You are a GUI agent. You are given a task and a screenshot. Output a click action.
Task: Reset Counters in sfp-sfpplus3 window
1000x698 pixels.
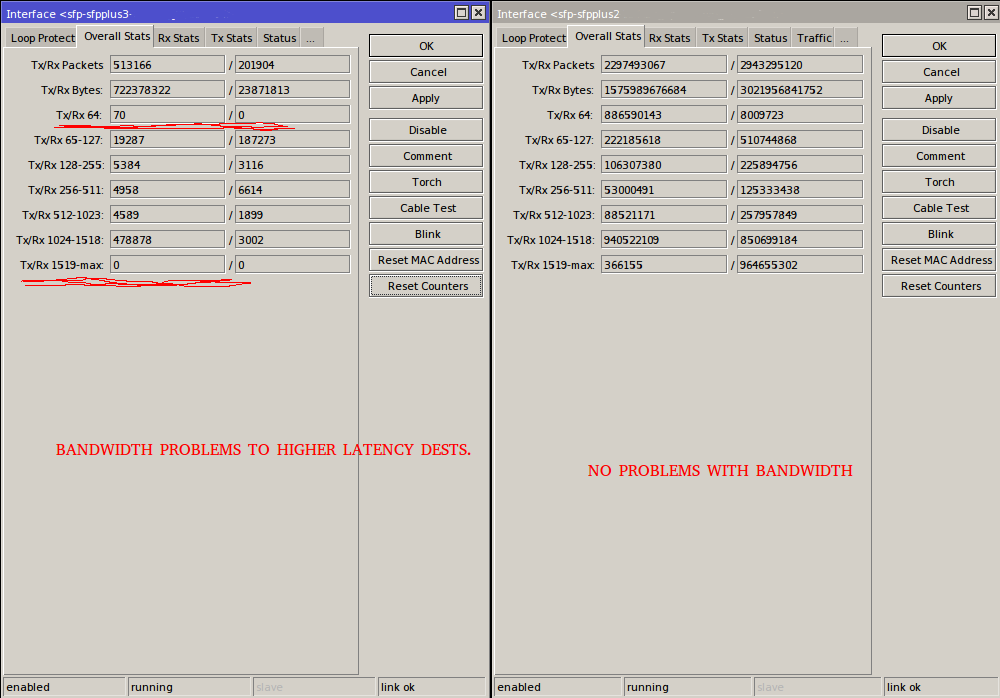(426, 286)
